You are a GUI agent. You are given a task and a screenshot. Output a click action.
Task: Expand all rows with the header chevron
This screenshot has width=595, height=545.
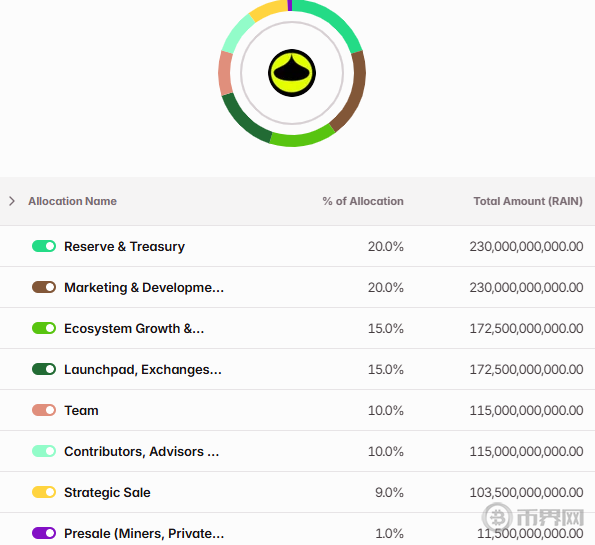[12, 201]
